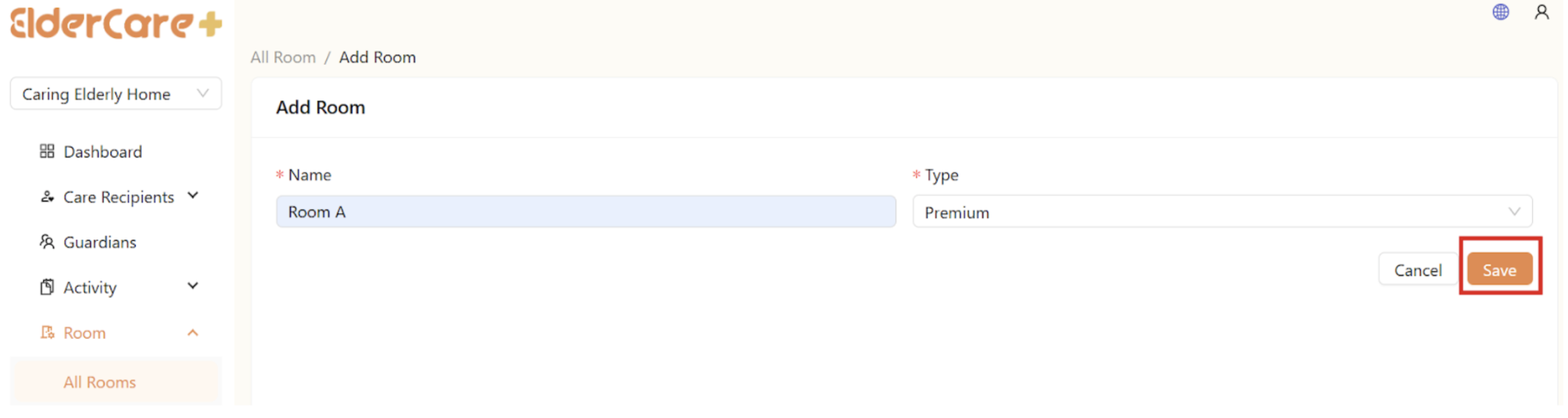Click the Room door icon
This screenshot has width=1568, height=418.
pyautogui.click(x=47, y=333)
